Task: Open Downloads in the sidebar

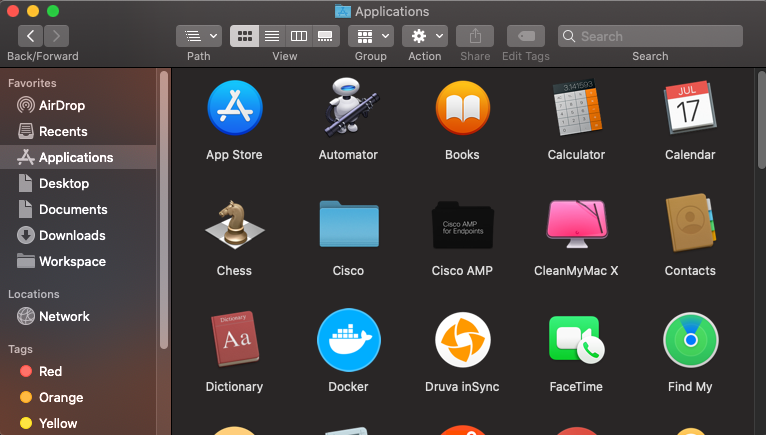Action: (78, 235)
